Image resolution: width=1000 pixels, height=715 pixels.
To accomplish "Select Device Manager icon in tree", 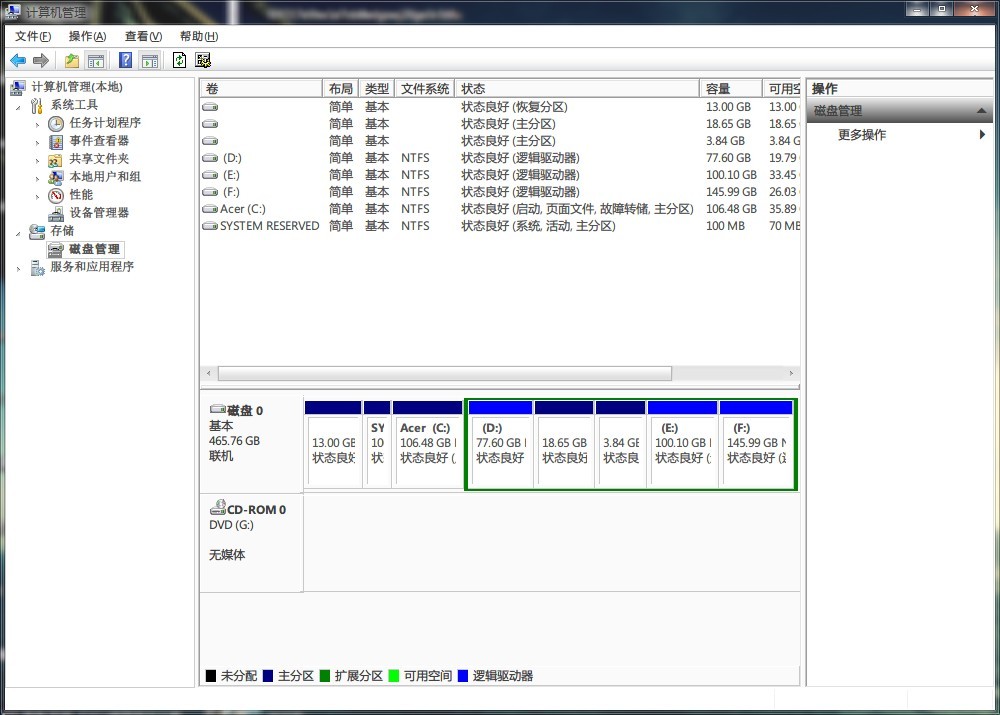I will (x=56, y=213).
